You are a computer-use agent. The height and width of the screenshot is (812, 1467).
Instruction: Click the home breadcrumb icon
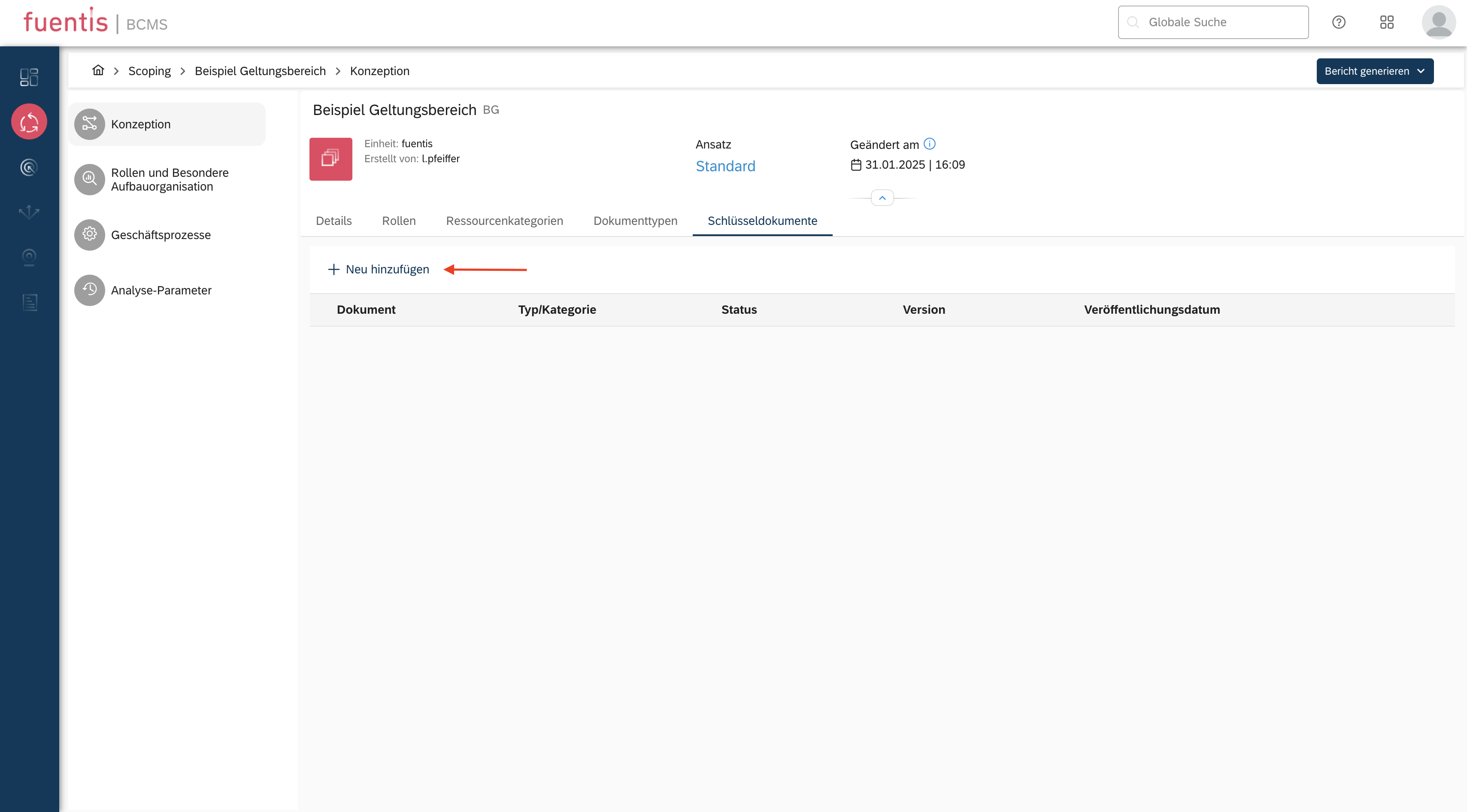pos(98,71)
